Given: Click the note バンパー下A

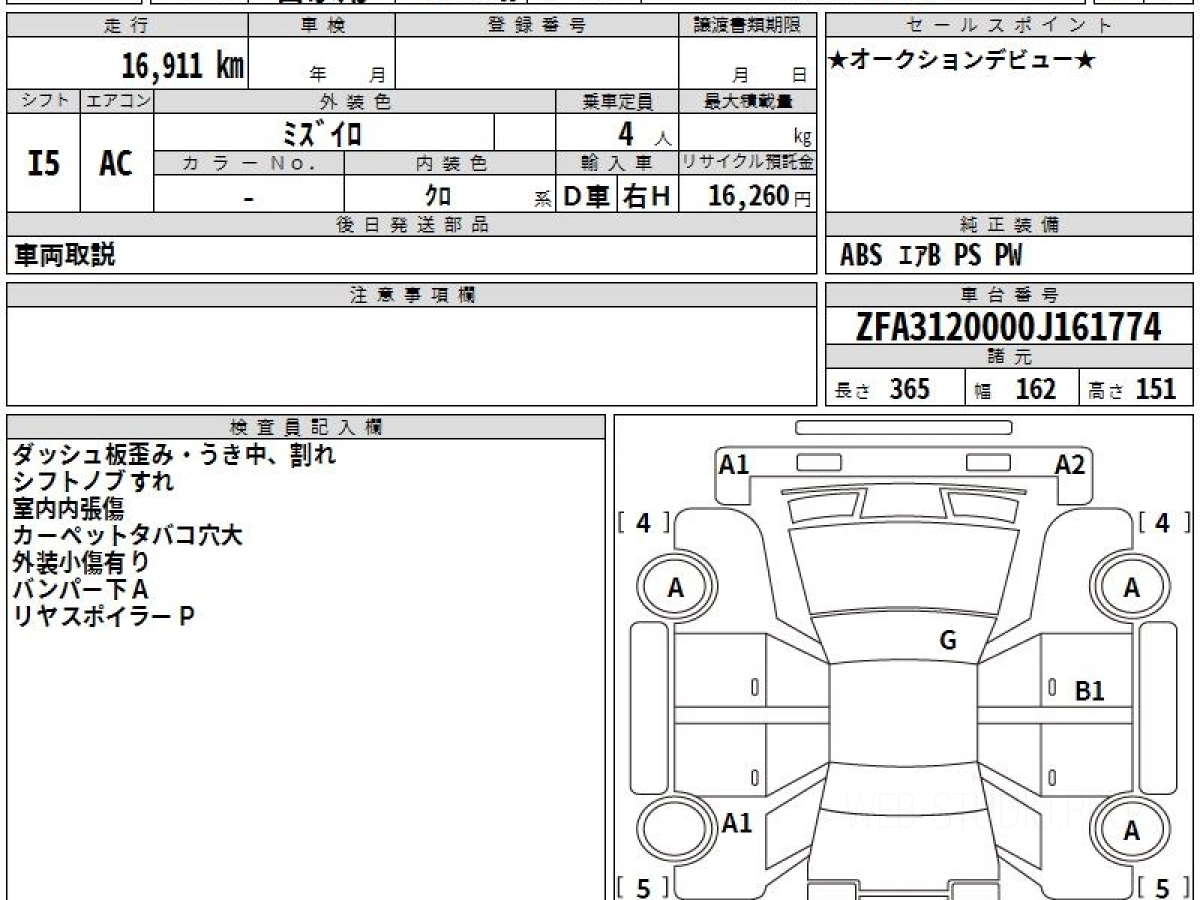Looking at the screenshot, I should click(x=80, y=590).
